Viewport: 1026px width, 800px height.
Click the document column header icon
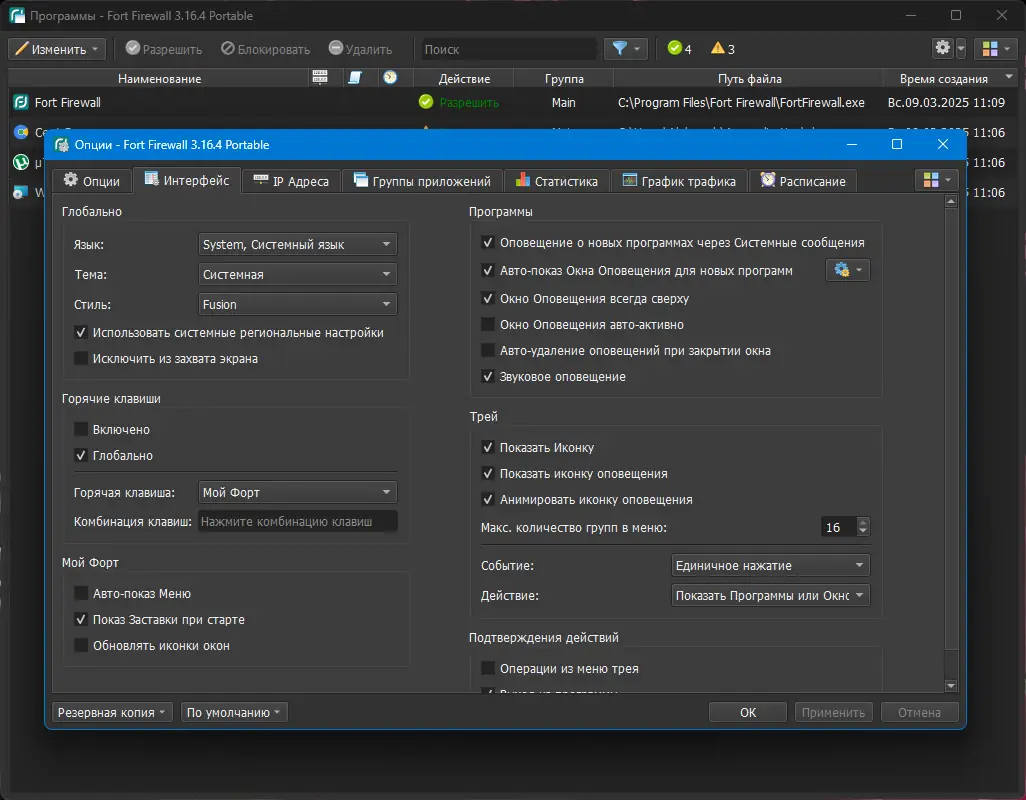[x=355, y=77]
